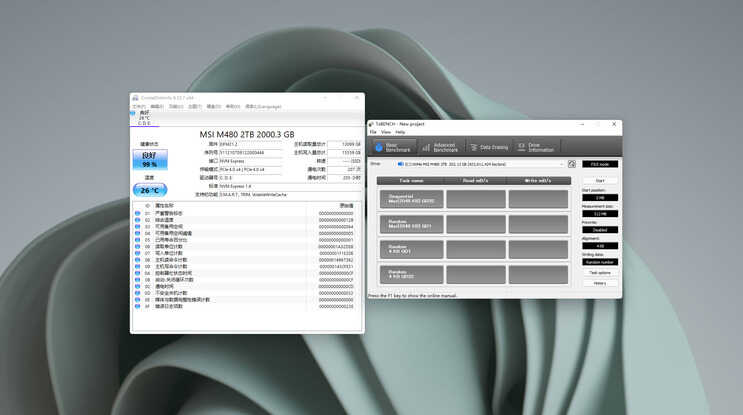The image size is (743, 415).
Task: Click the History button in TxBENCH
Action: [600, 283]
